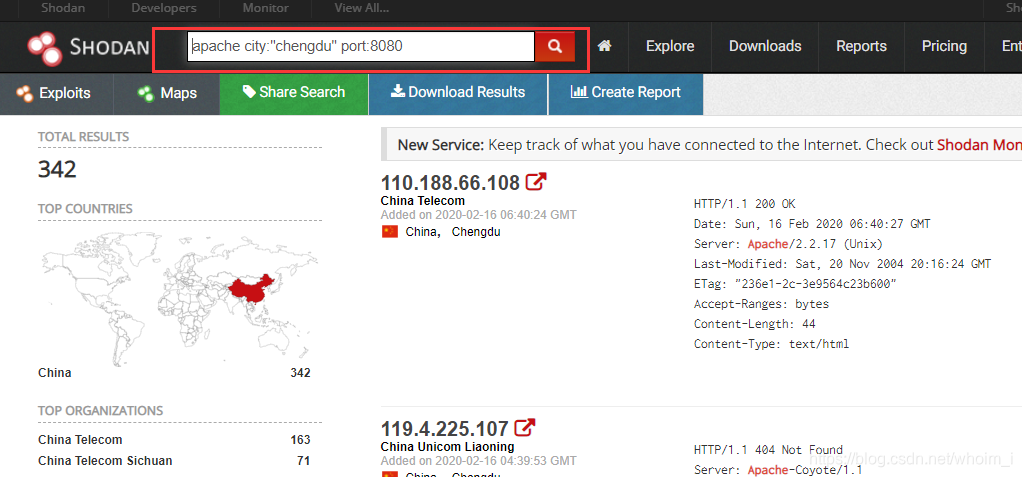
Task: Open external link icon for 110.188.66.108
Action: coord(536,182)
